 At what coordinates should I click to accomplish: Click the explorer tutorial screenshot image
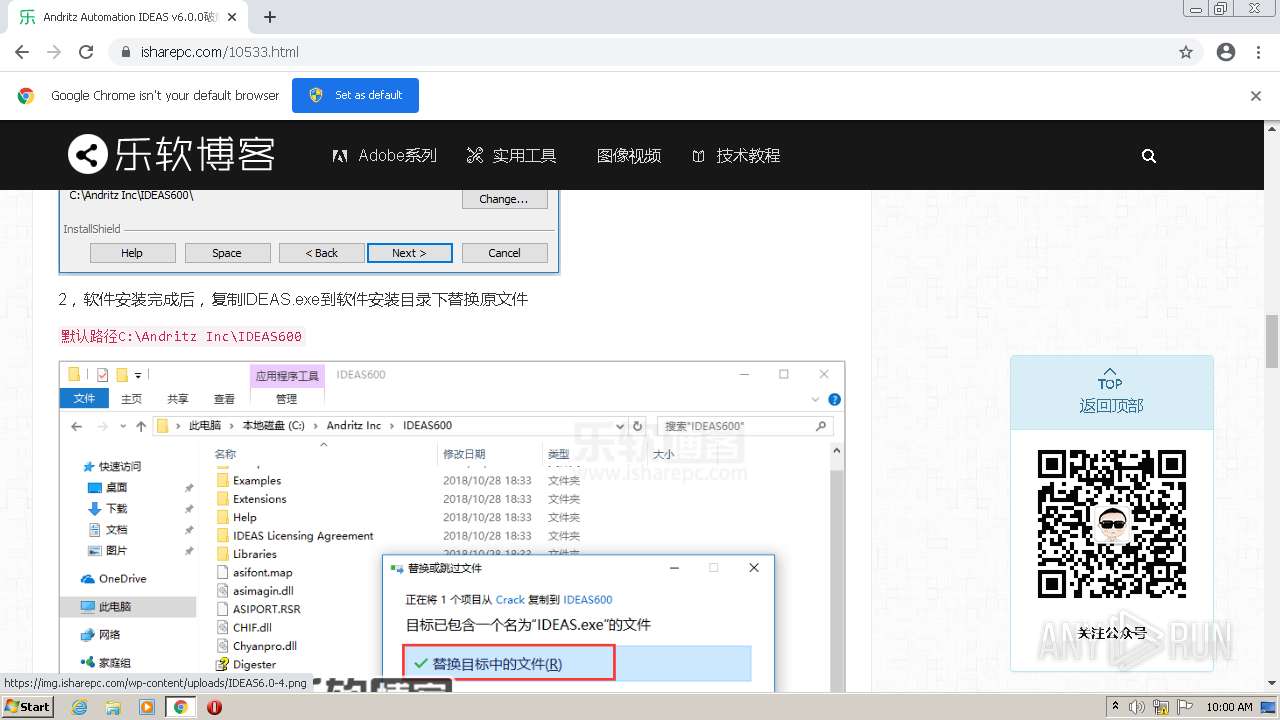tap(452, 525)
